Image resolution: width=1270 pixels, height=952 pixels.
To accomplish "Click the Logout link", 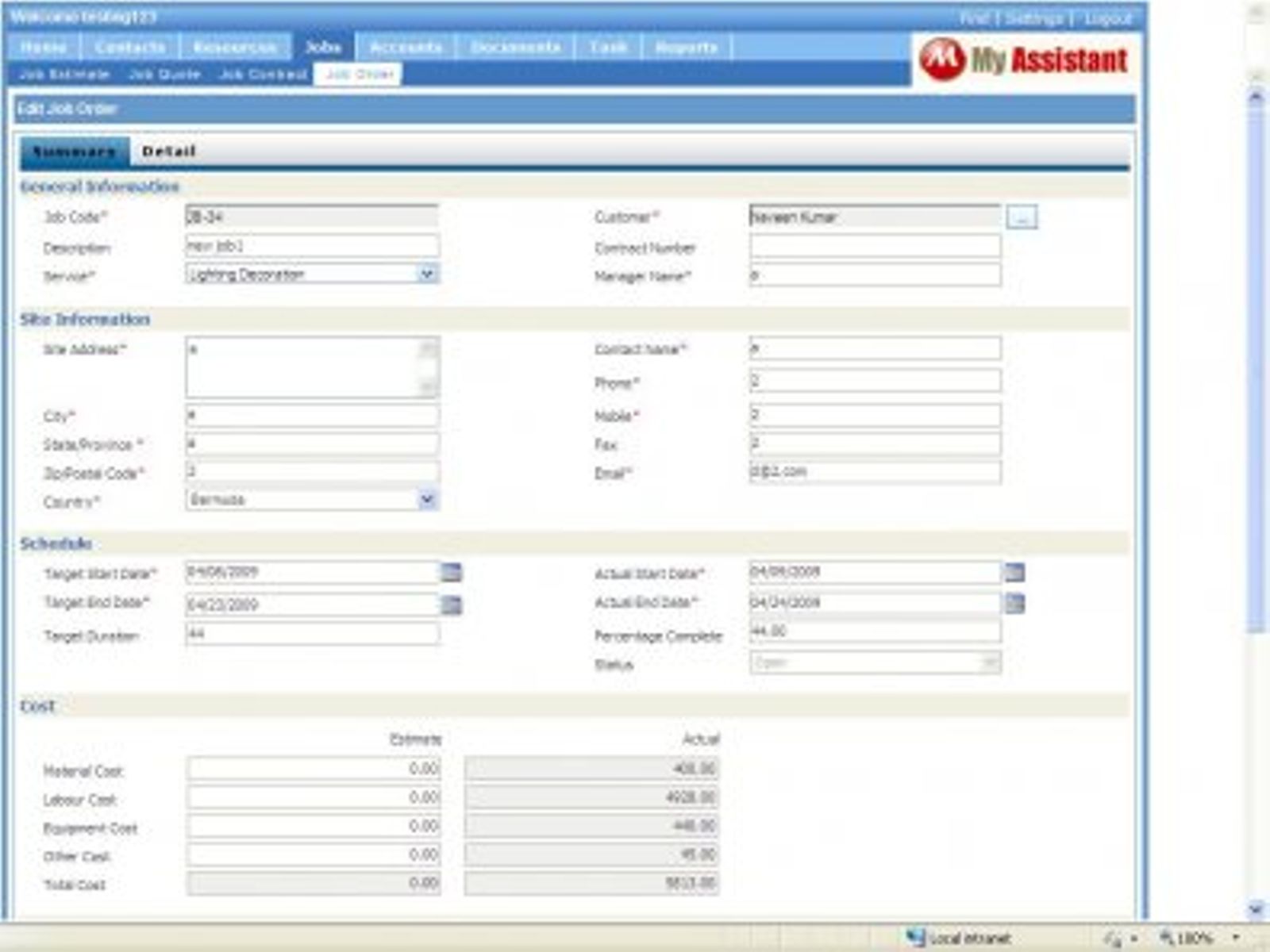I will 1107,17.
